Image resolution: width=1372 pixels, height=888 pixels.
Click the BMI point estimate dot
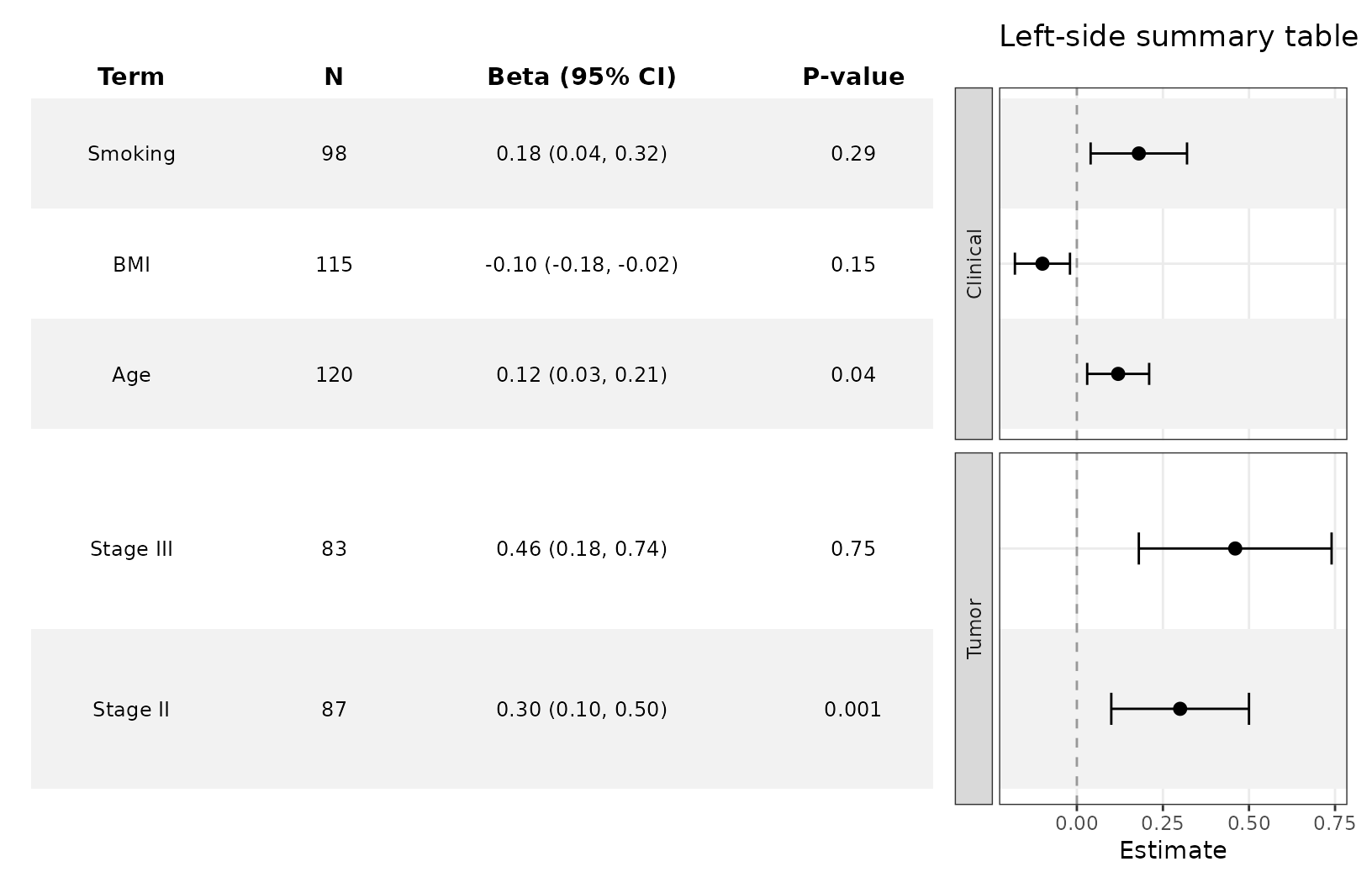[x=1042, y=264]
